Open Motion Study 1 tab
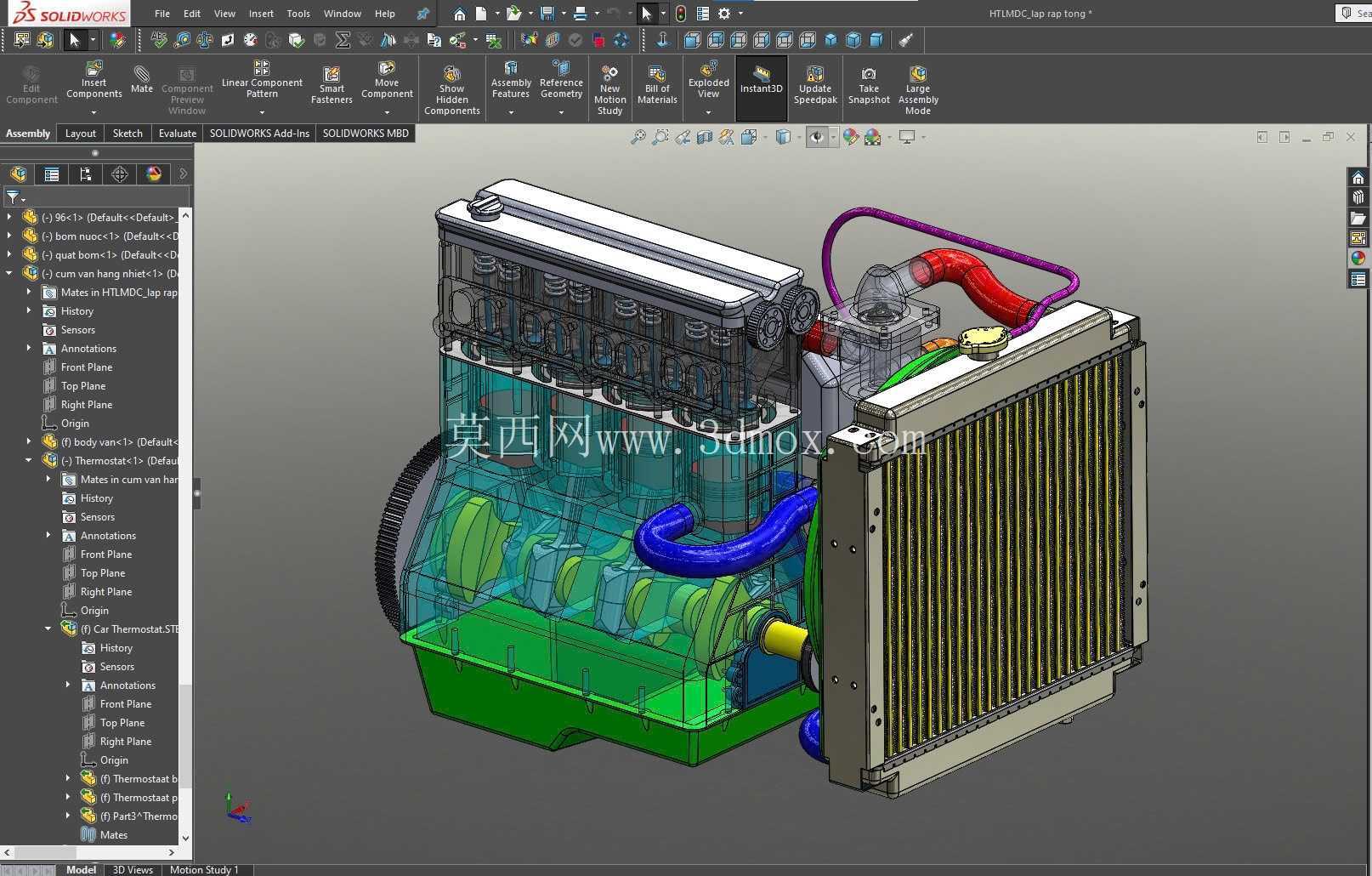This screenshot has width=1372, height=876. (x=204, y=869)
